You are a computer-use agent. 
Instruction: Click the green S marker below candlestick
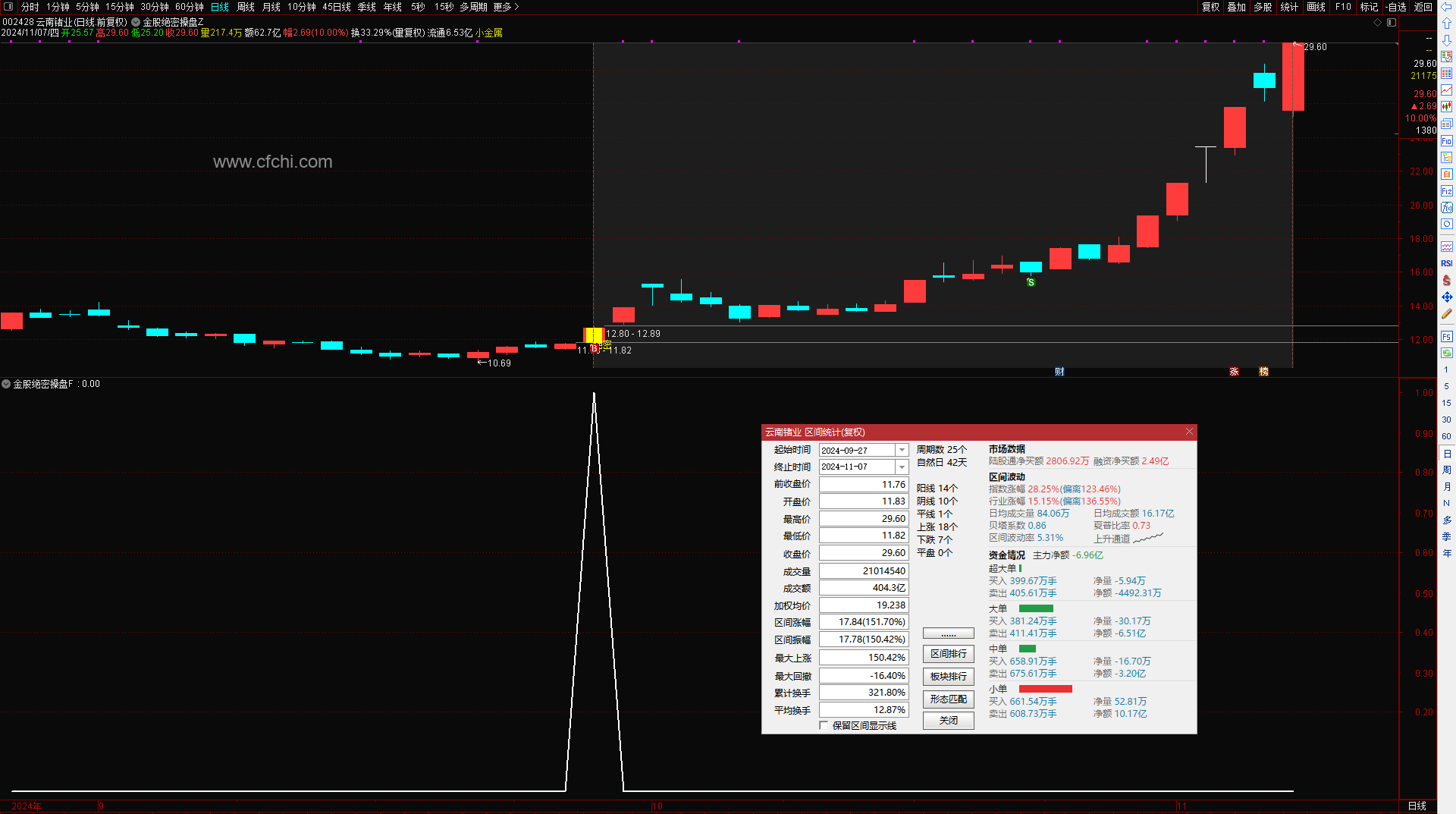1031,282
